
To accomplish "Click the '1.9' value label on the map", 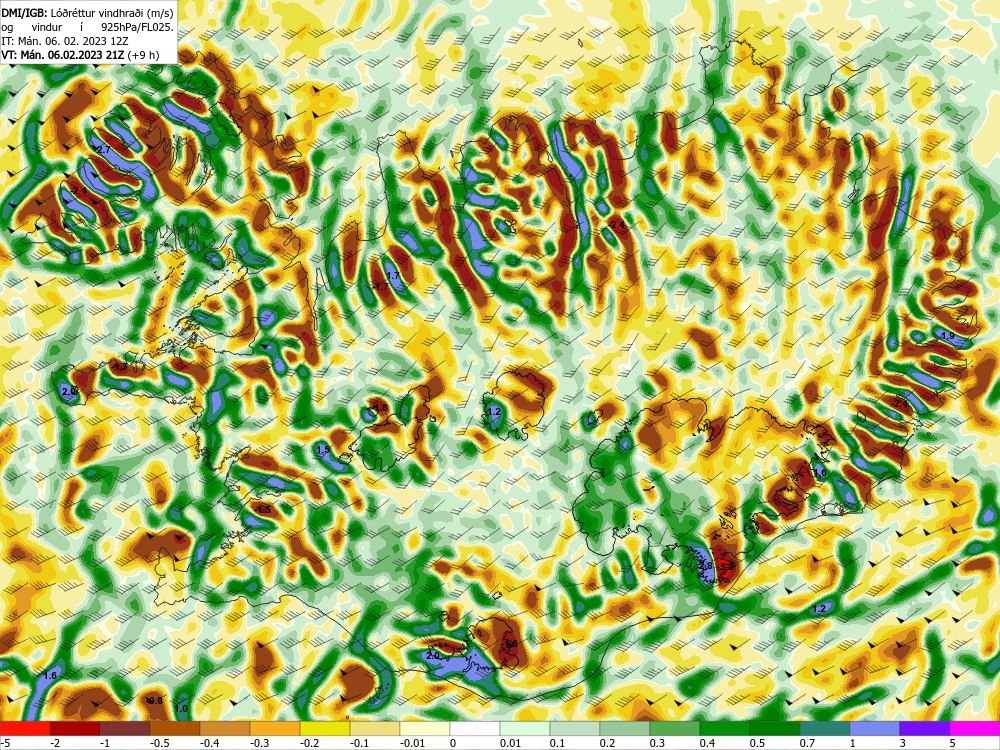I will [948, 335].
